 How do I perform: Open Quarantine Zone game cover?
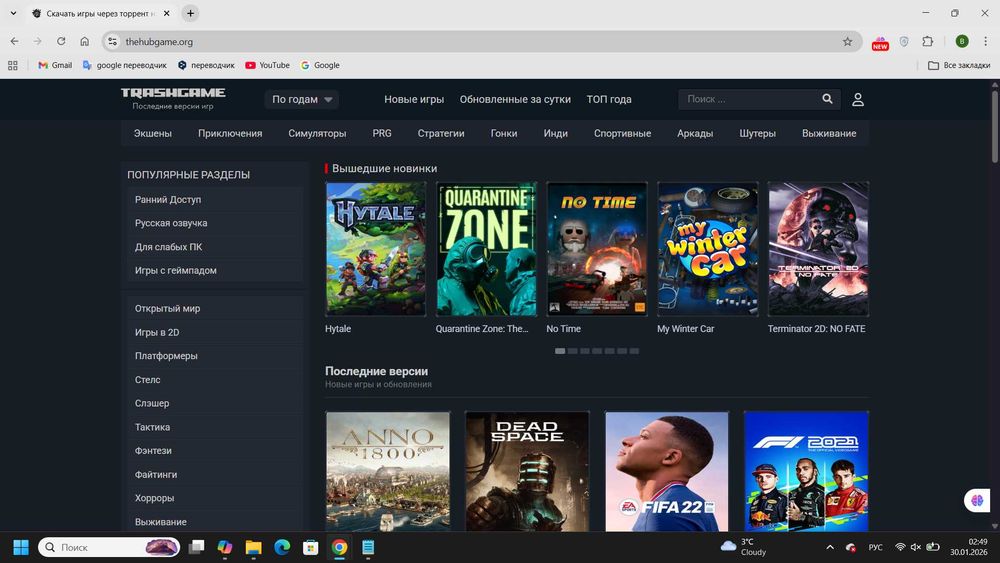[x=486, y=249]
